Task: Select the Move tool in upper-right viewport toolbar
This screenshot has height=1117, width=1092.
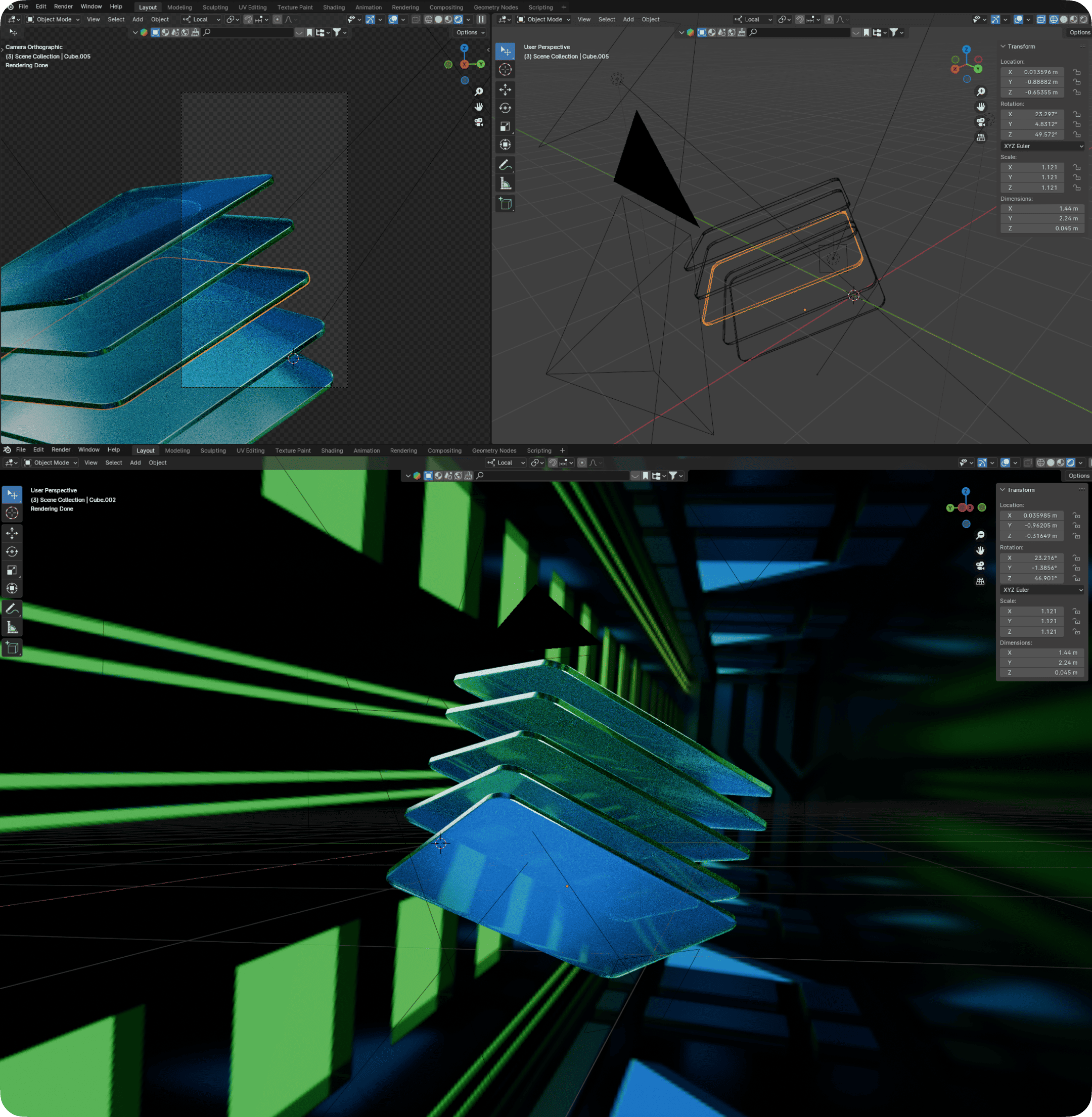Action: [505, 89]
